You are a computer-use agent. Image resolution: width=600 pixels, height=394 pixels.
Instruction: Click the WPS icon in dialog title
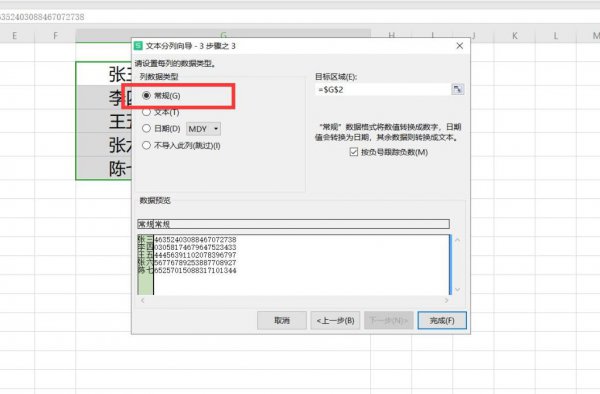click(x=138, y=46)
